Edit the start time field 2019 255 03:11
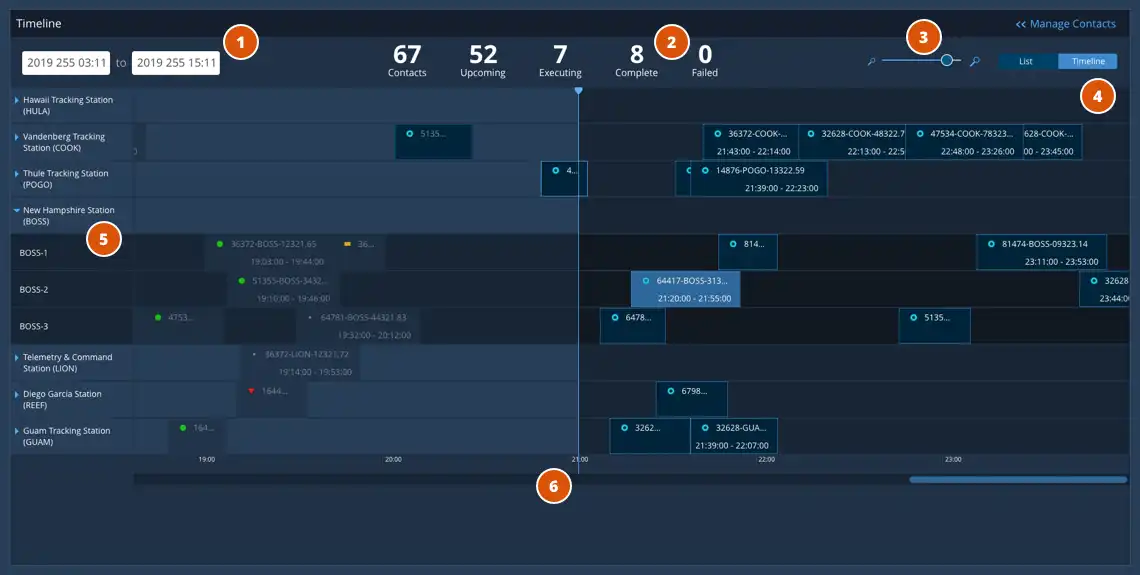 coord(66,63)
